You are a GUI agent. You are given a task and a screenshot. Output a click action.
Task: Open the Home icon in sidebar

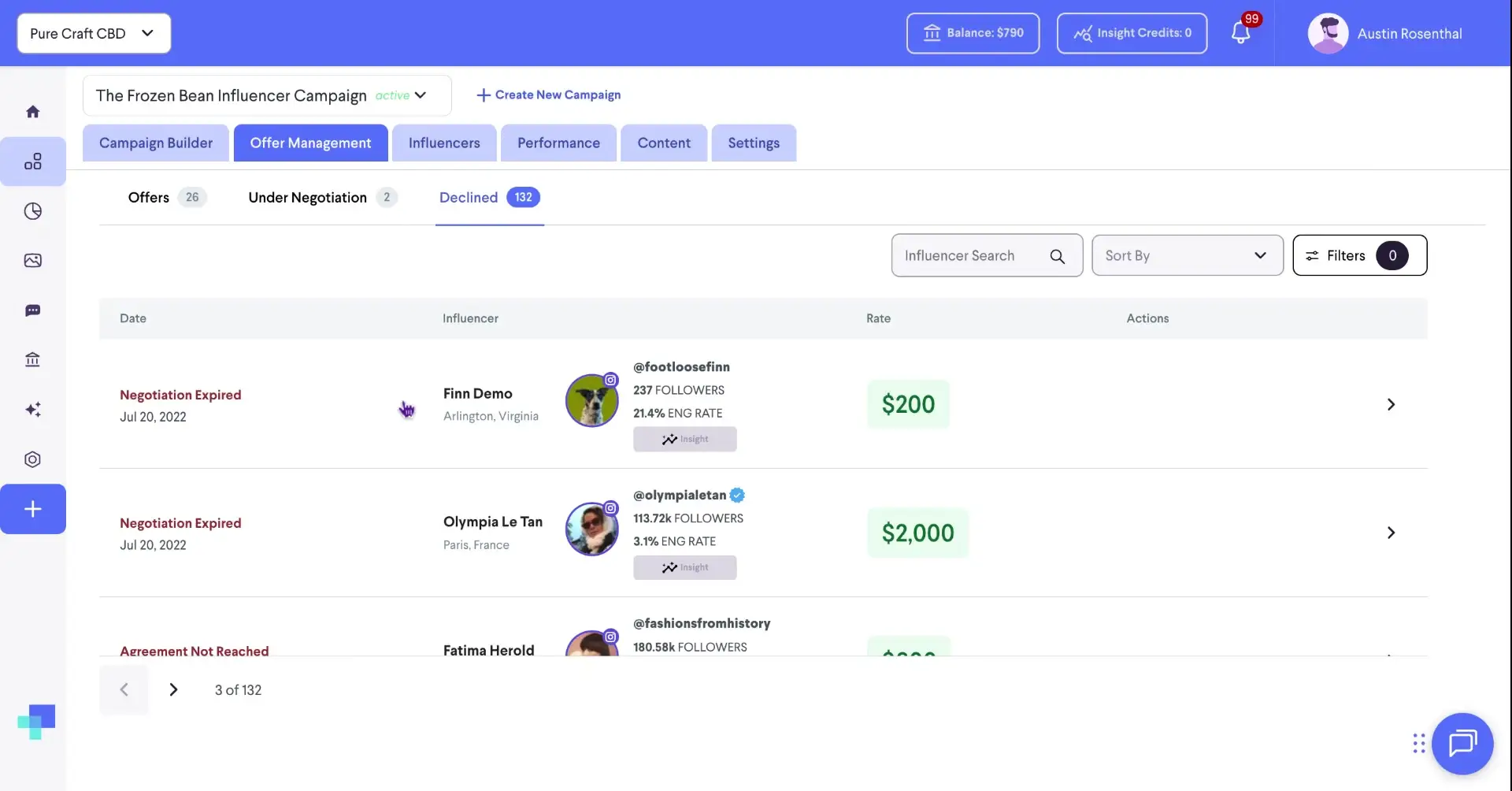click(33, 110)
